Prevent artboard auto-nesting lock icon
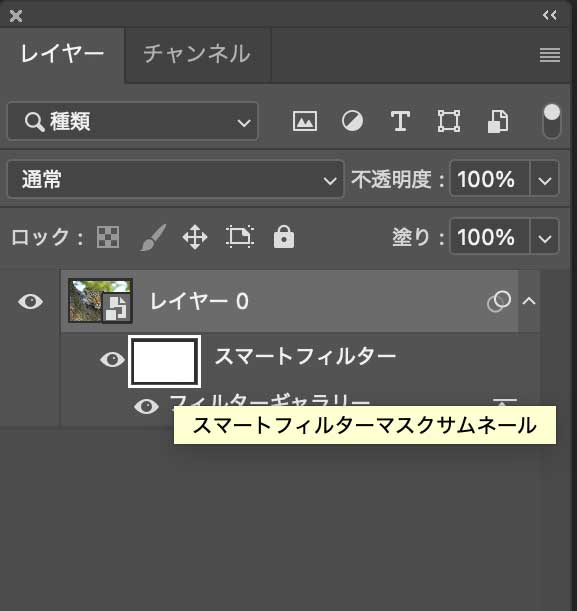577x611 pixels. 240,237
